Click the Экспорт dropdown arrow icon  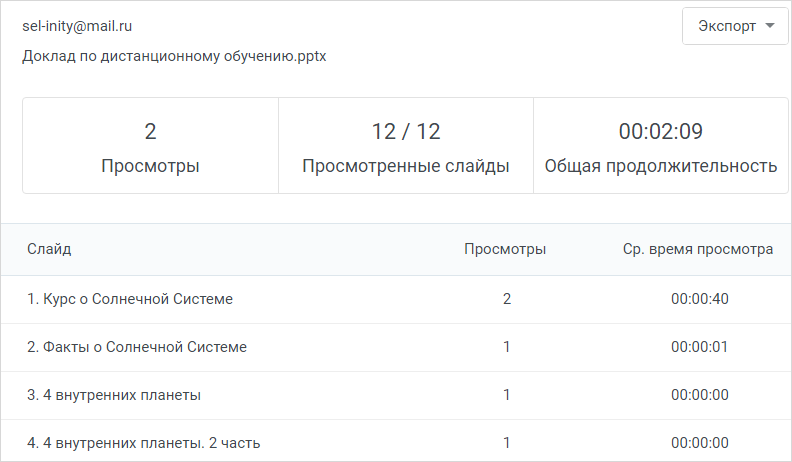pyautogui.click(x=770, y=26)
